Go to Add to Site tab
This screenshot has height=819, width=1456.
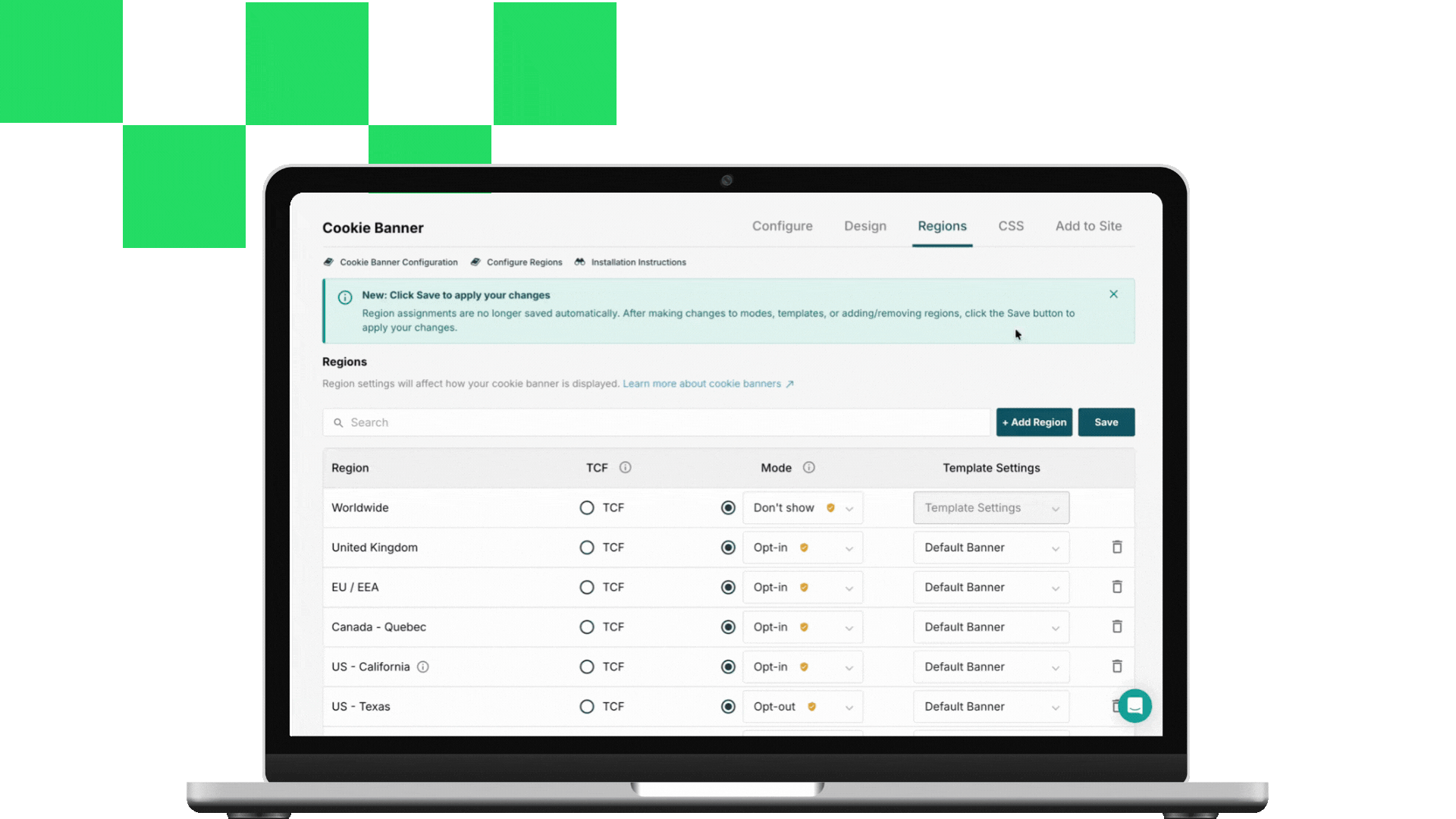[1087, 226]
